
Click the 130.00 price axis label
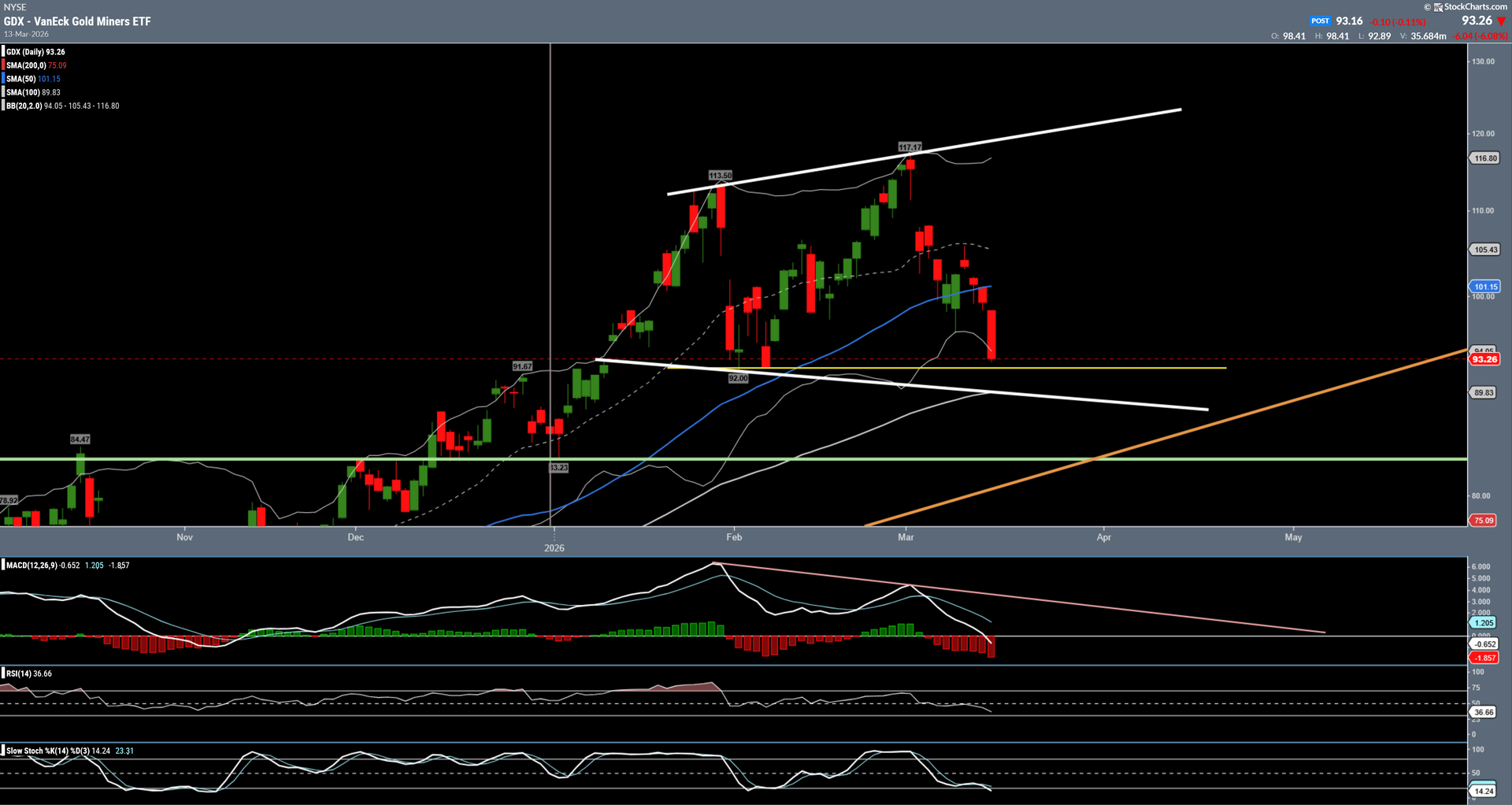pos(1484,61)
